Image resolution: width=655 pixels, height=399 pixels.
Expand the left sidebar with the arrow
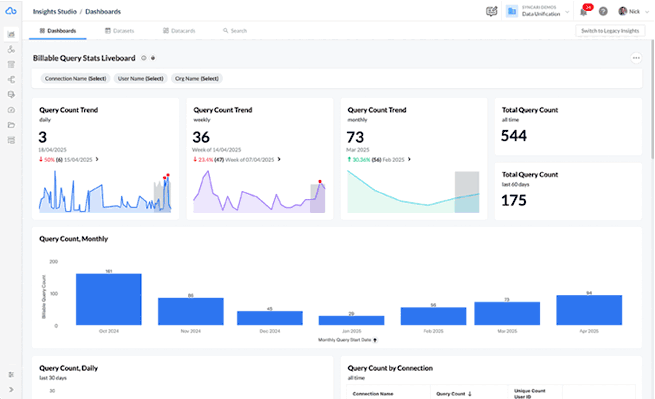pyautogui.click(x=11, y=389)
